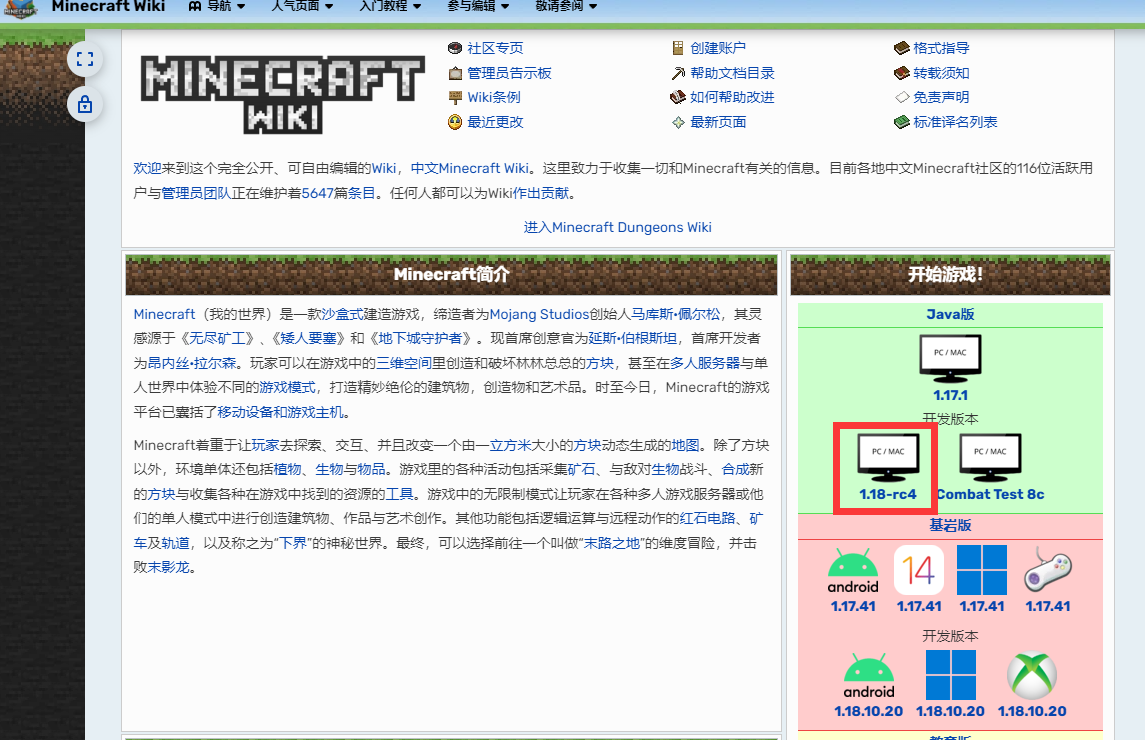Viewport: 1145px width, 740px height.
Task: Open the 中文Minecraft Wiki link
Action: [x=470, y=168]
